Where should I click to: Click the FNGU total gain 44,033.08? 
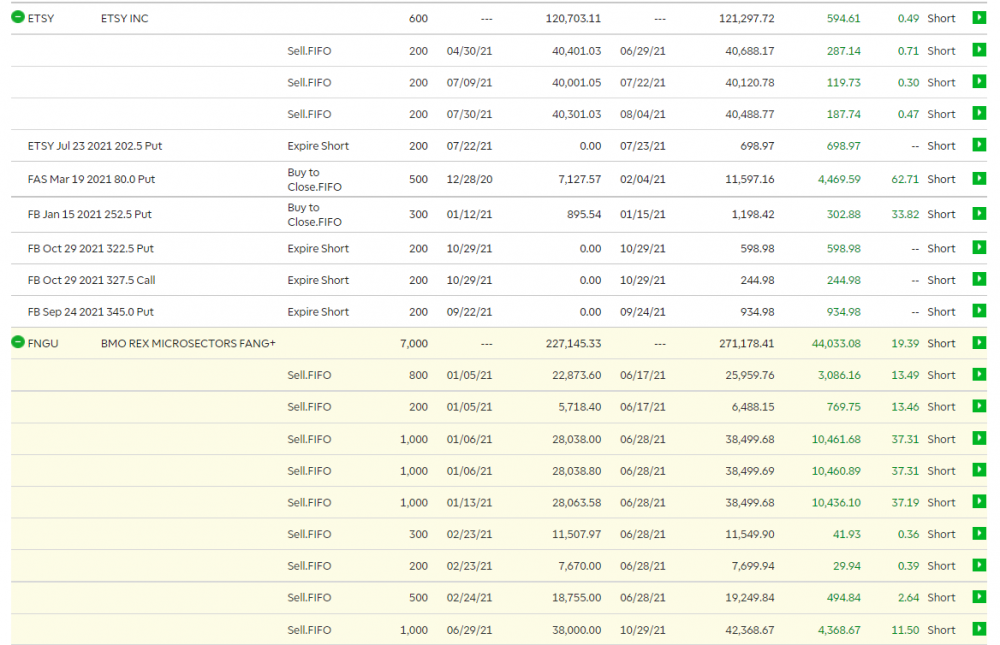(x=830, y=344)
